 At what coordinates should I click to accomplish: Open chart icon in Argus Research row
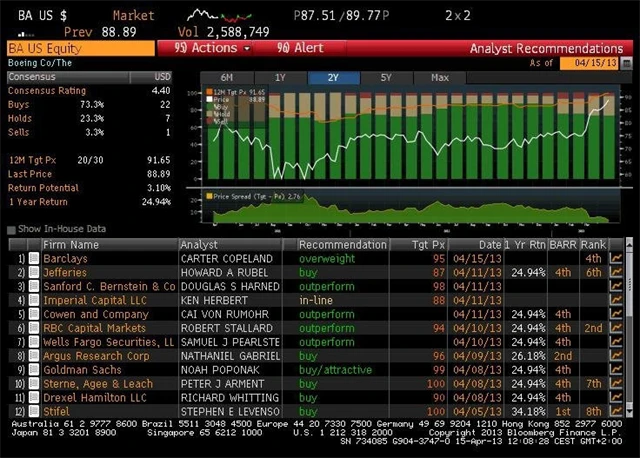pos(615,354)
